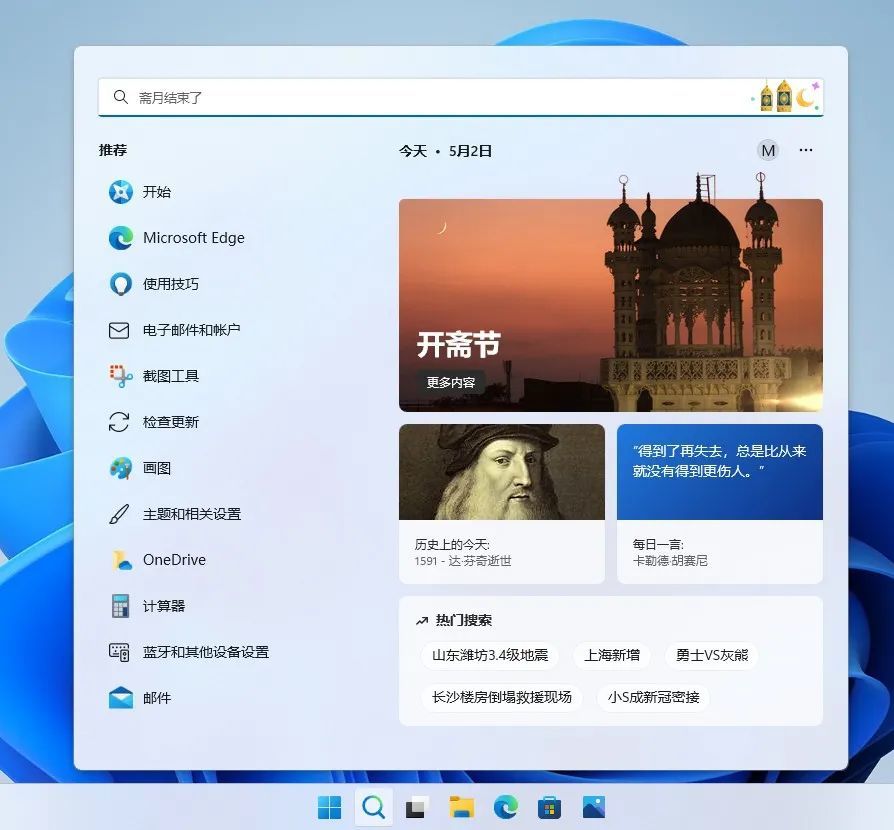Screen dimensions: 894x830
Task: Click the trending arrow icon beside 热门搜索
Action: point(422,621)
